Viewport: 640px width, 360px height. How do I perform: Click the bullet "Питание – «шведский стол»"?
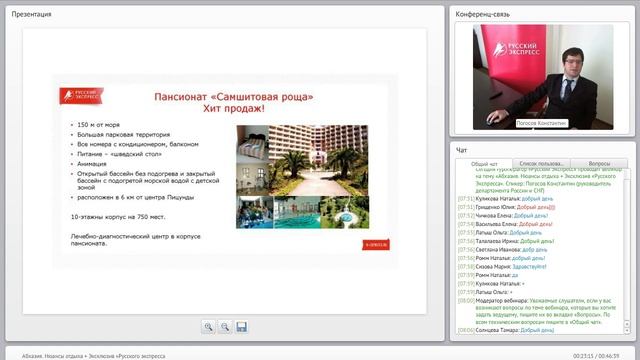click(x=120, y=154)
